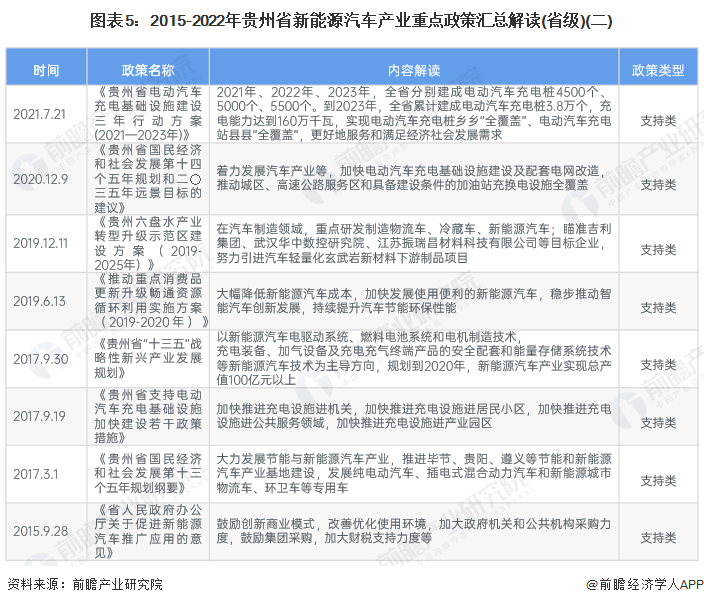Click the 资料来源 前瞻产业研究院 source text
Screen dimensions: 704x605
(x=84, y=585)
